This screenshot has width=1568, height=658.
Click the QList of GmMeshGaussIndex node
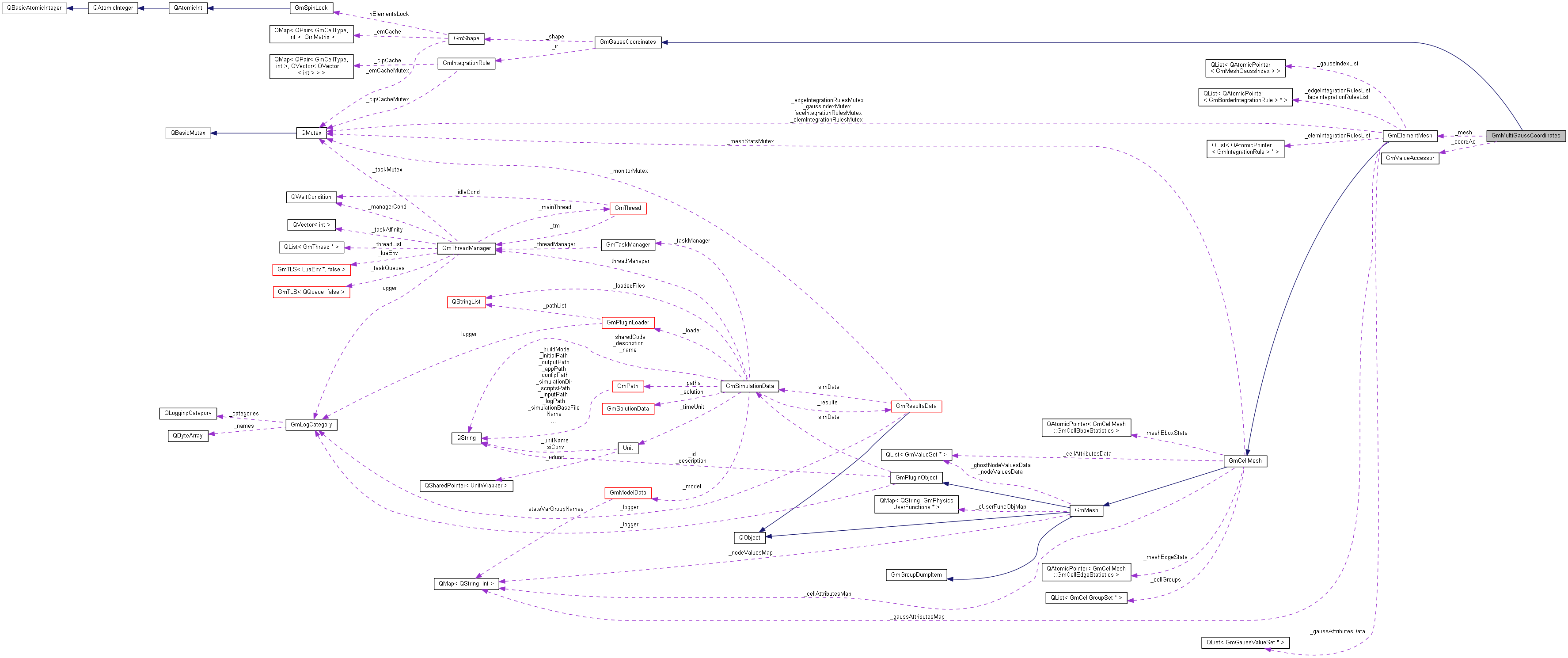[x=1245, y=68]
